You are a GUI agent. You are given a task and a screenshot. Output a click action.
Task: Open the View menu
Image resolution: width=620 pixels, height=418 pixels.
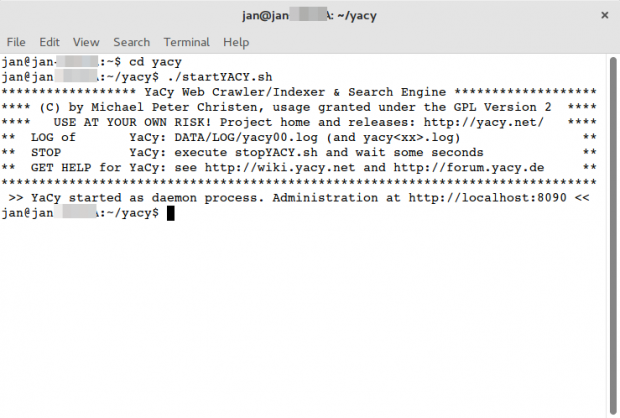[x=86, y=42]
